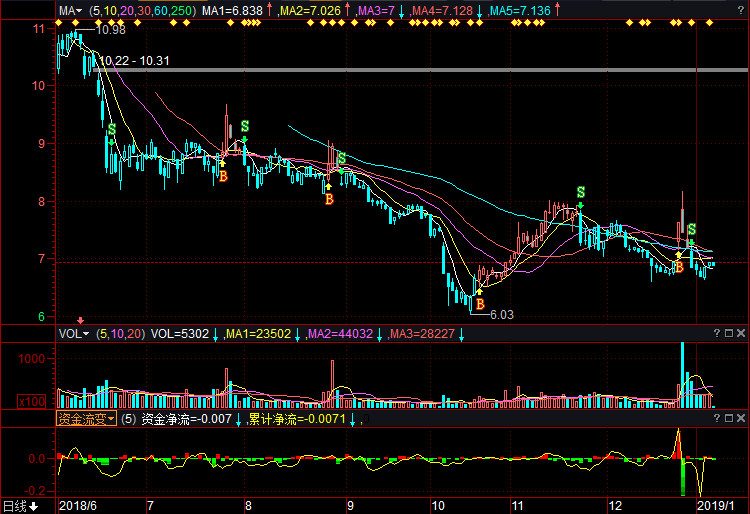Edit VOL parameters (5,10,20)

[x=121, y=334]
